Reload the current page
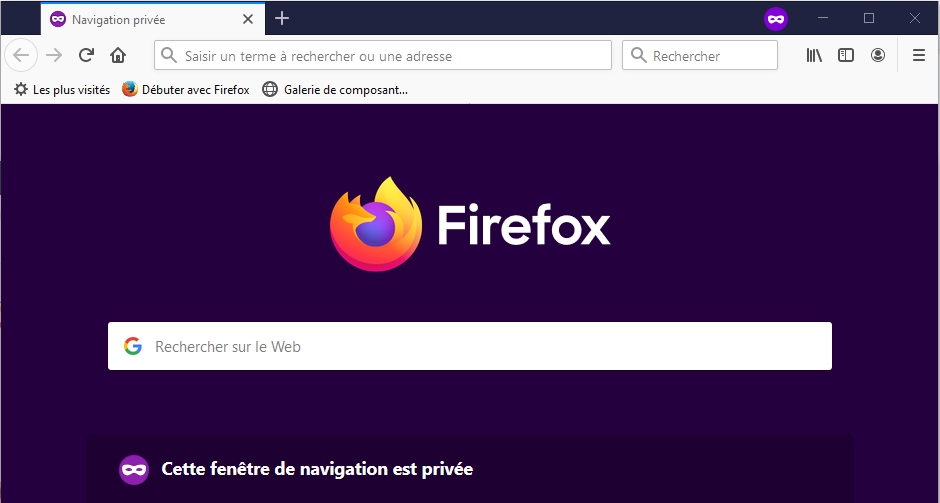This screenshot has height=503, width=940. [86, 56]
